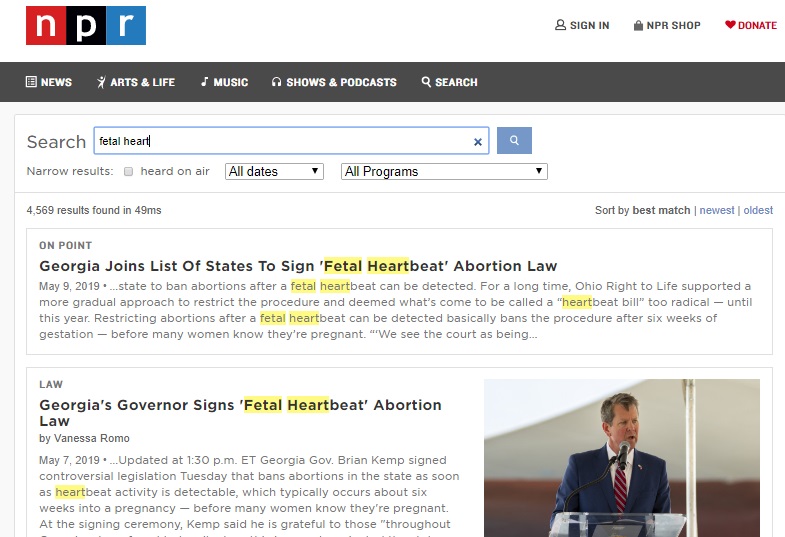The image size is (785, 537).
Task: Enable the heard on air checkbox
Action: (129, 172)
